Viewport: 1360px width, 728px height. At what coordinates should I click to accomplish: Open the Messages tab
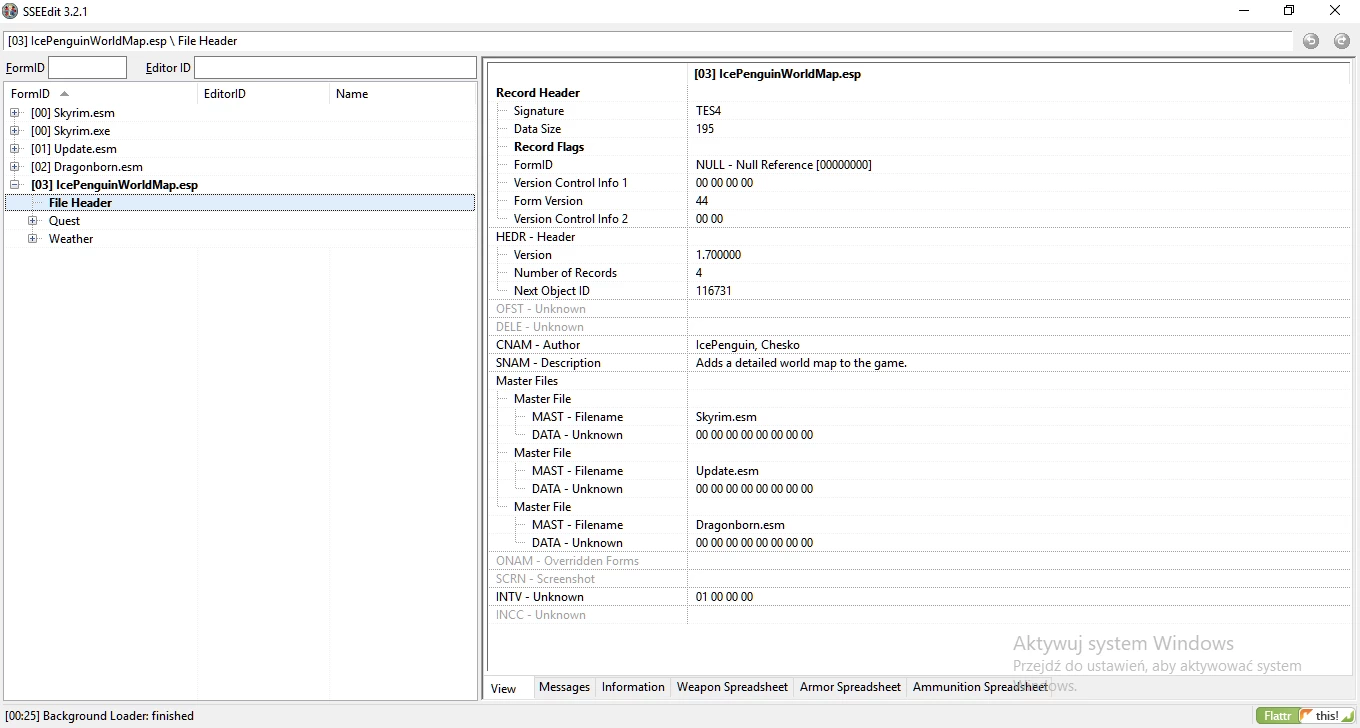pos(564,687)
